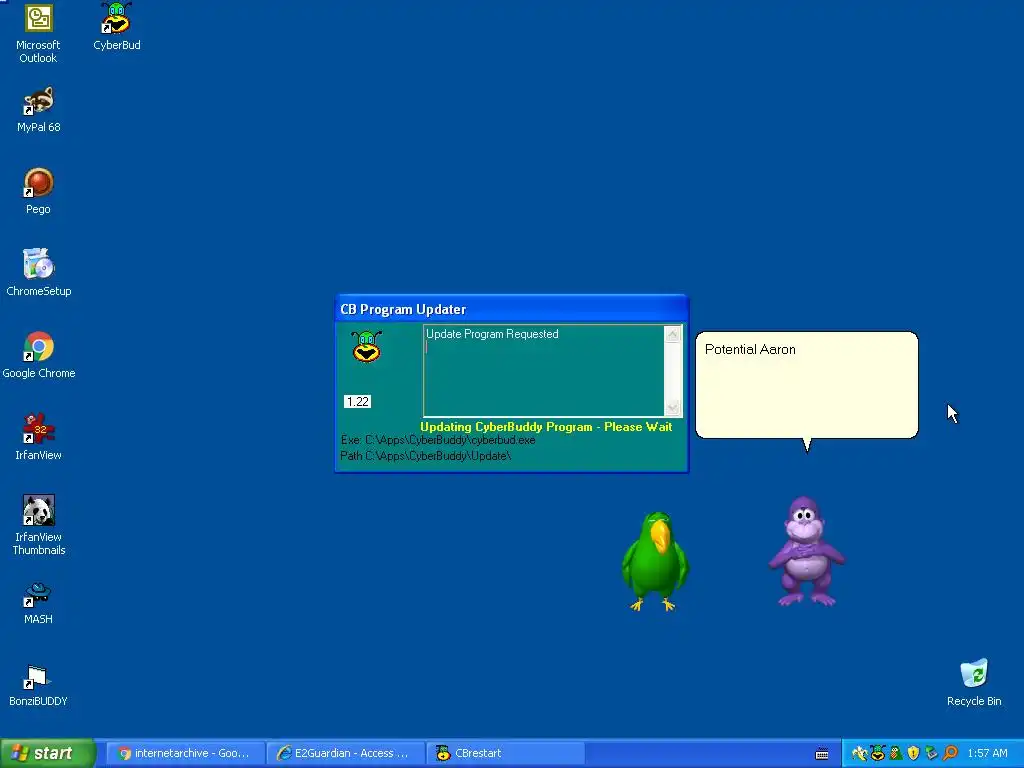
Task: Click the Exe path cyberbud.exe text
Action: coord(438,440)
